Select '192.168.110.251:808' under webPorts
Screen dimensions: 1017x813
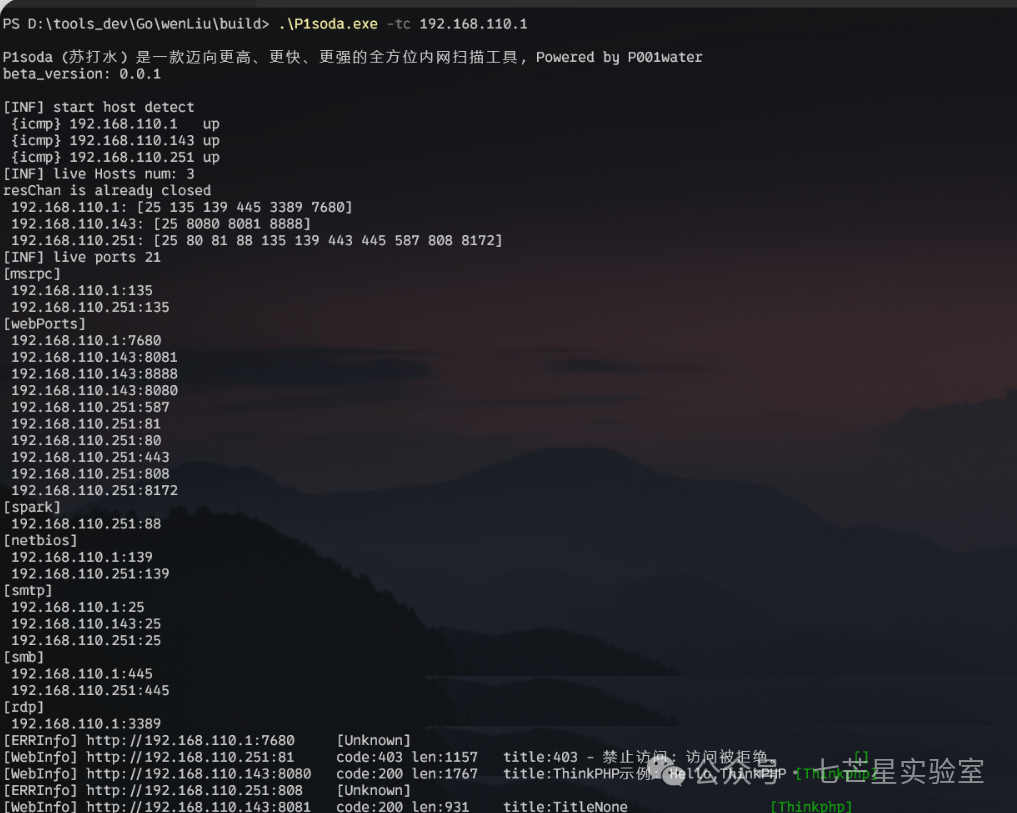[90, 474]
